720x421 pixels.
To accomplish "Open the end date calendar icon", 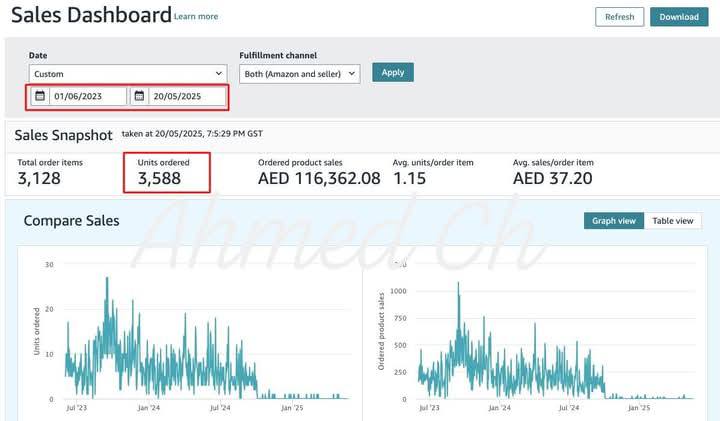I will [139, 97].
